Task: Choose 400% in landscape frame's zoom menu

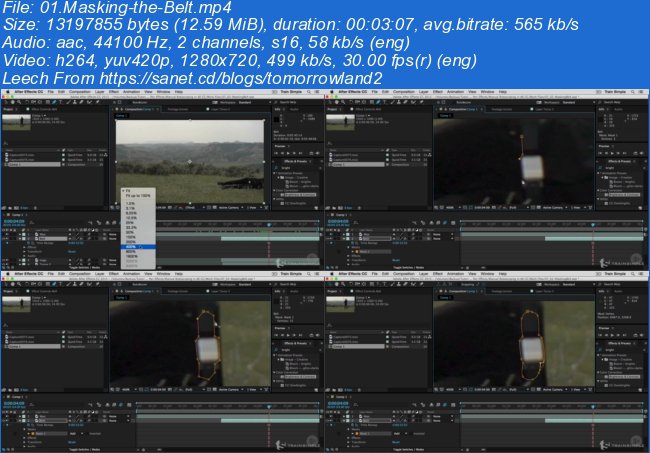Action: [138, 247]
